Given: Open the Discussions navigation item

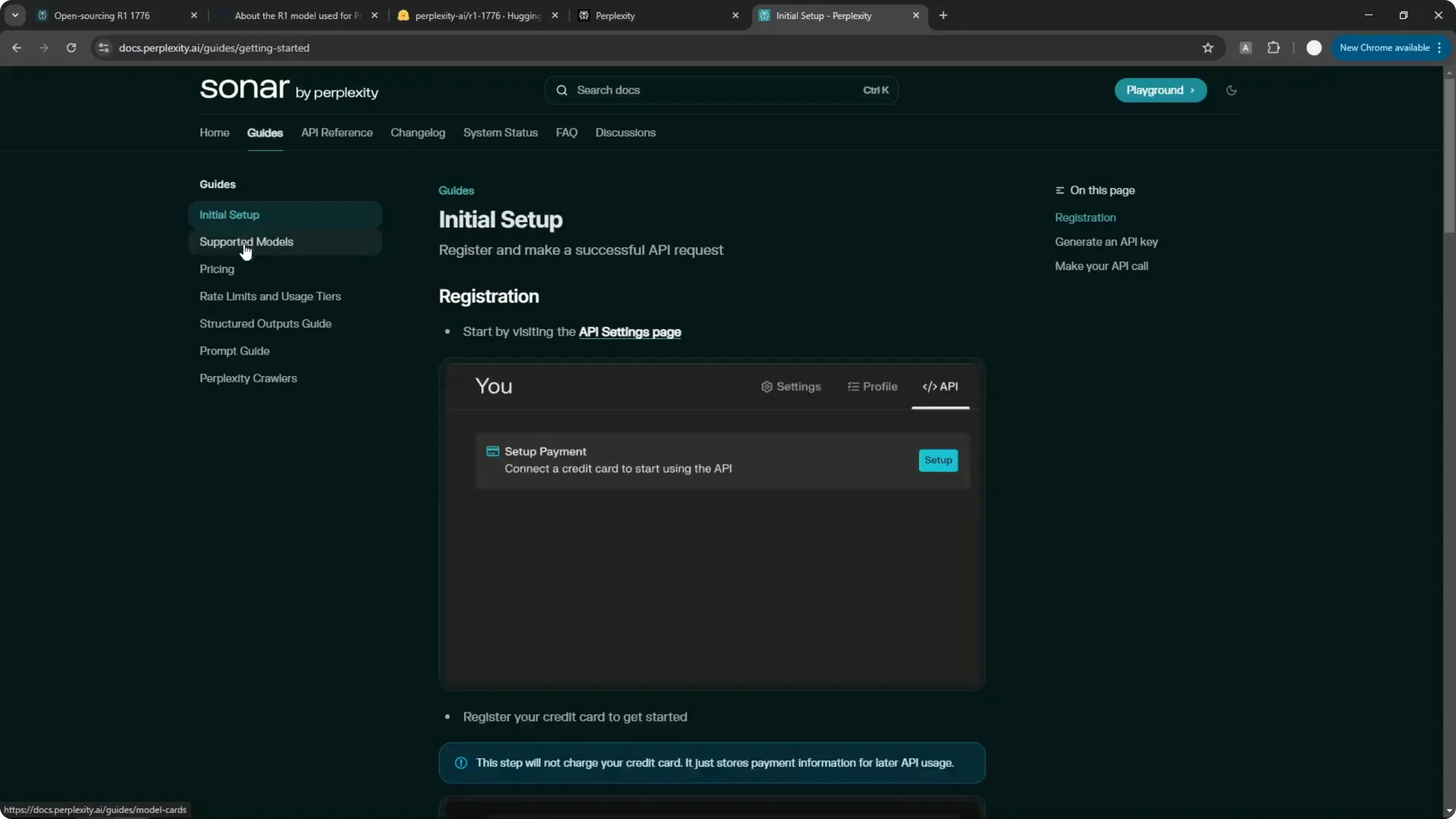Looking at the screenshot, I should pyautogui.click(x=625, y=133).
